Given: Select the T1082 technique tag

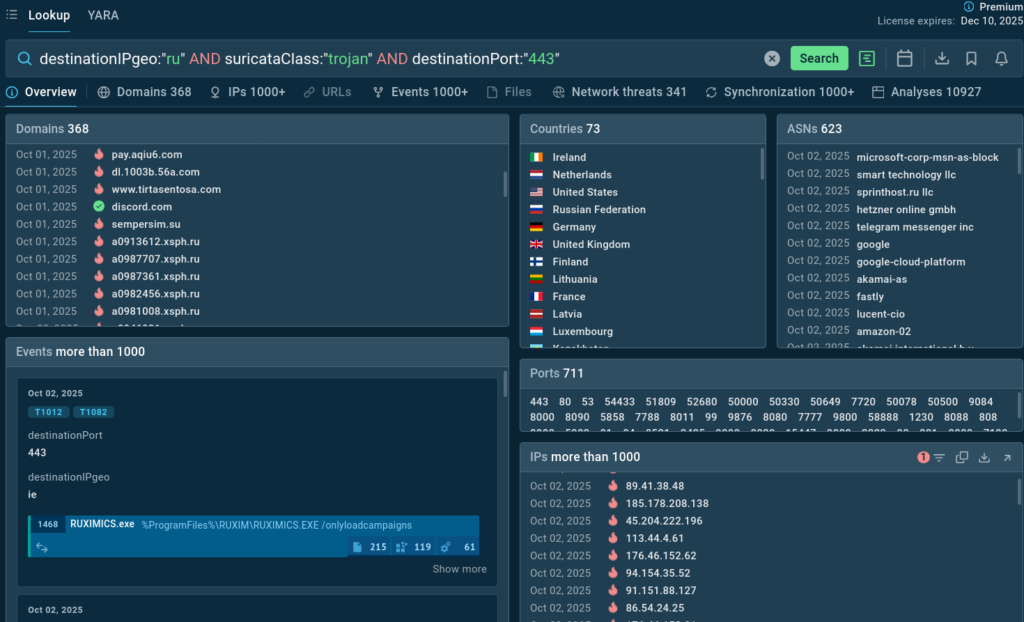Looking at the screenshot, I should [x=91, y=412].
